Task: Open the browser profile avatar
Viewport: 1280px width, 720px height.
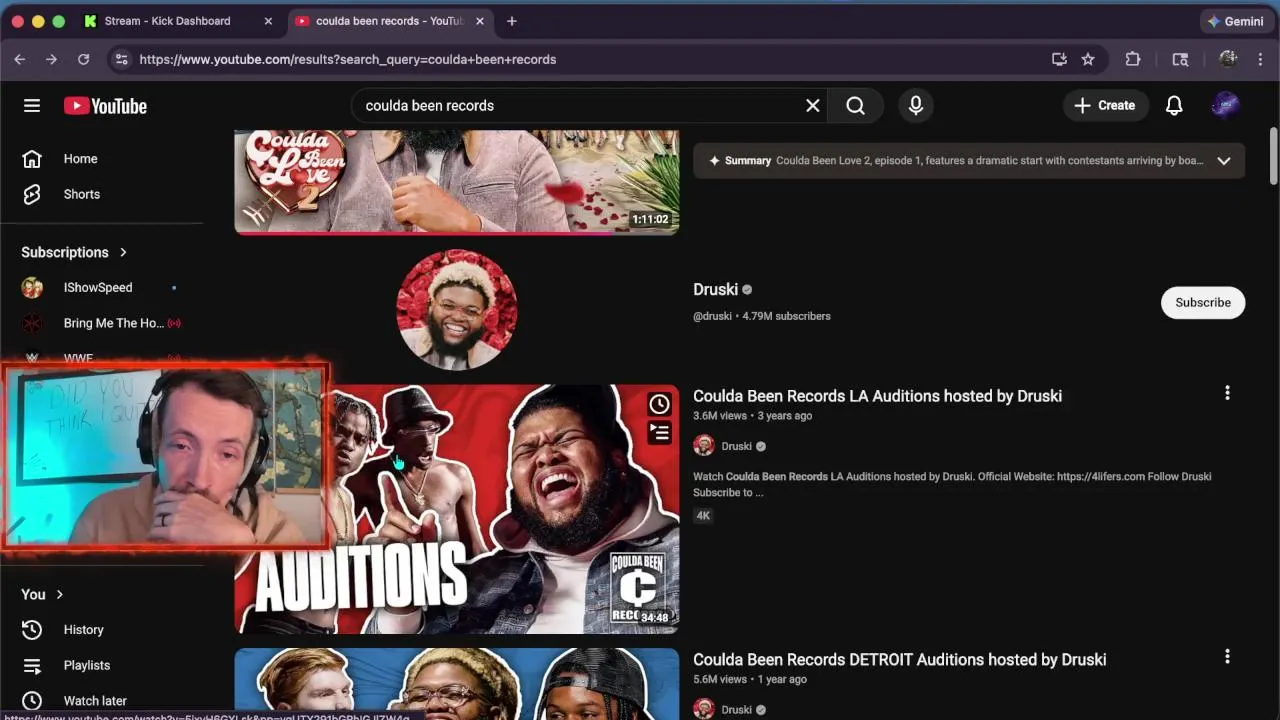Action: pyautogui.click(x=1228, y=59)
